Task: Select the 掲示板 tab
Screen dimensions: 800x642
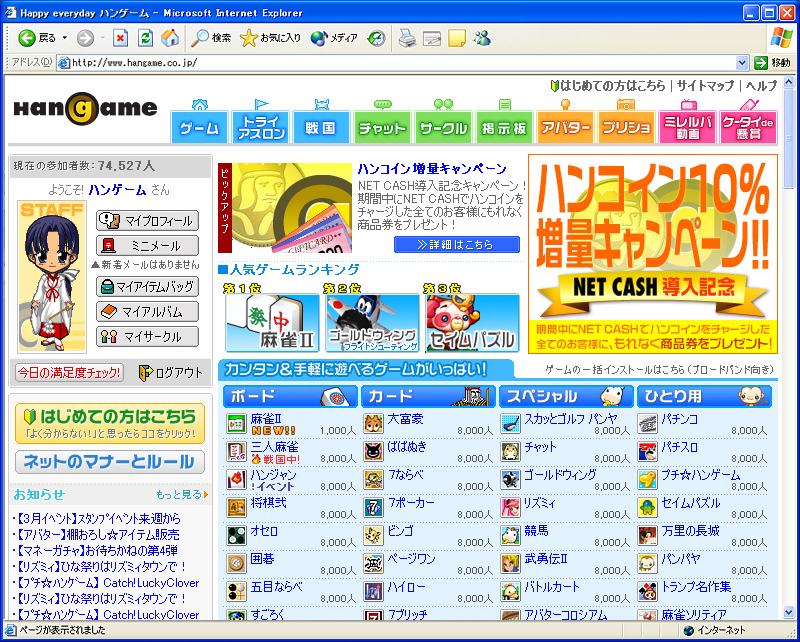Action: pyautogui.click(x=504, y=127)
